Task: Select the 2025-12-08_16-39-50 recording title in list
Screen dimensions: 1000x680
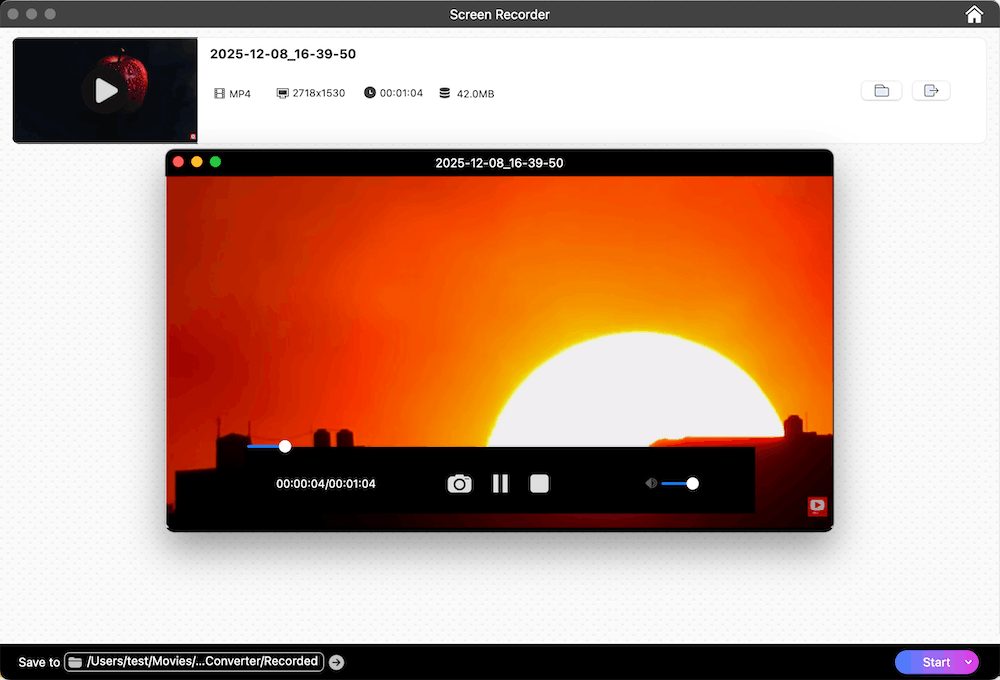Action: point(283,54)
